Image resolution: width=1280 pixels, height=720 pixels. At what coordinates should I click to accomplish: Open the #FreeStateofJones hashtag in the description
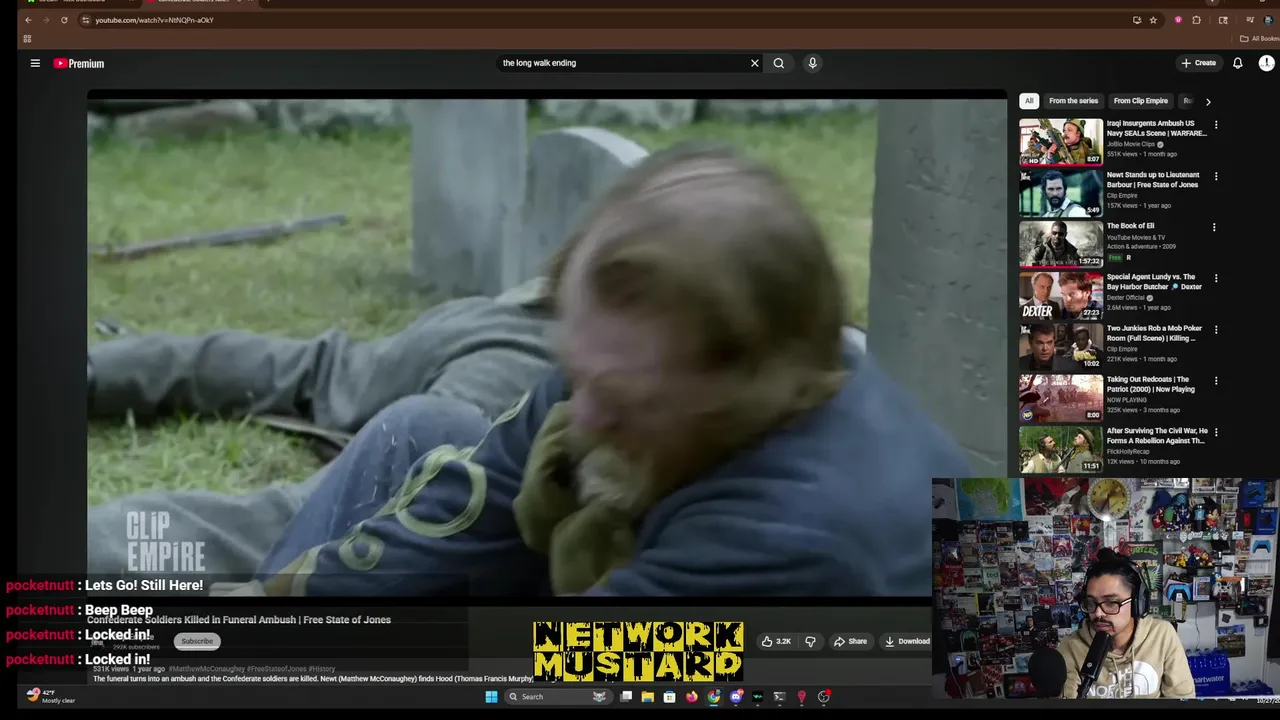[277, 669]
